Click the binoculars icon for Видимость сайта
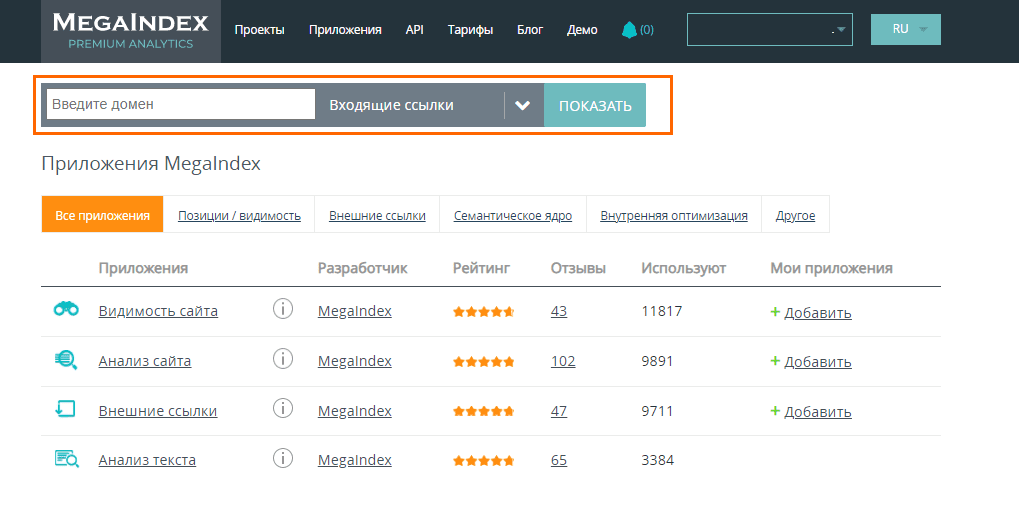 tap(66, 309)
